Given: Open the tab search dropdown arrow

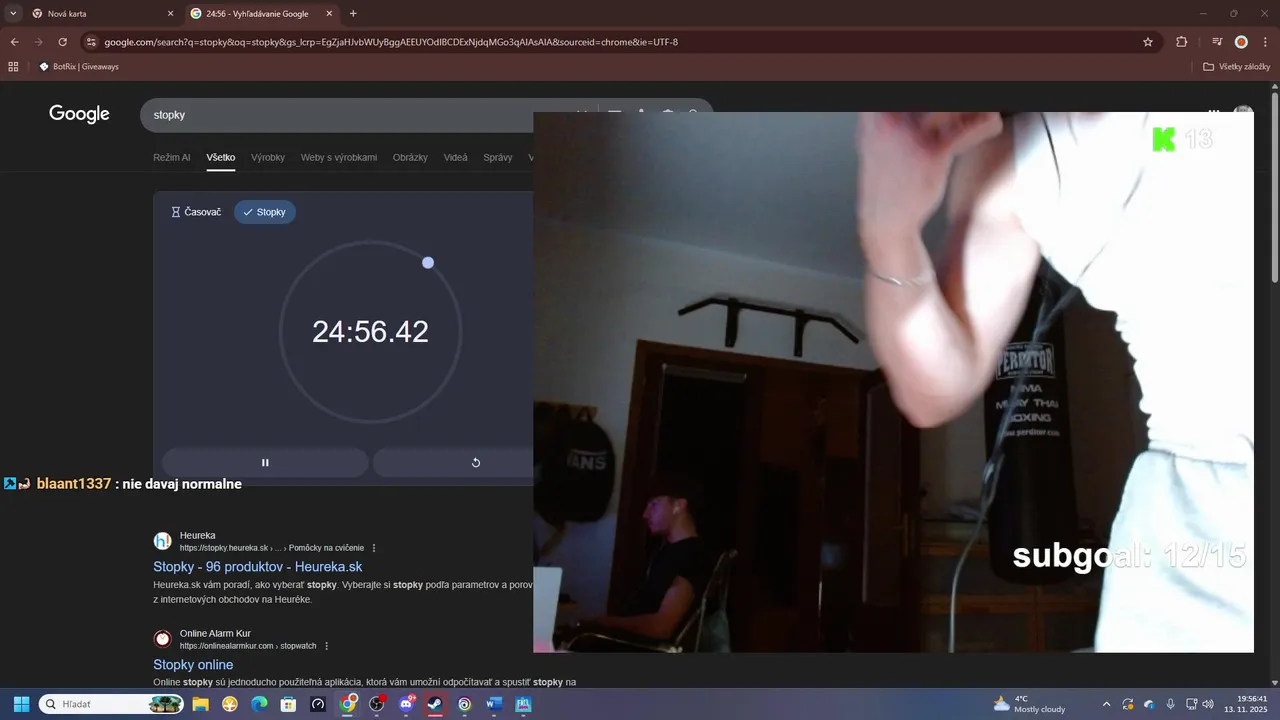Looking at the screenshot, I should tap(13, 13).
